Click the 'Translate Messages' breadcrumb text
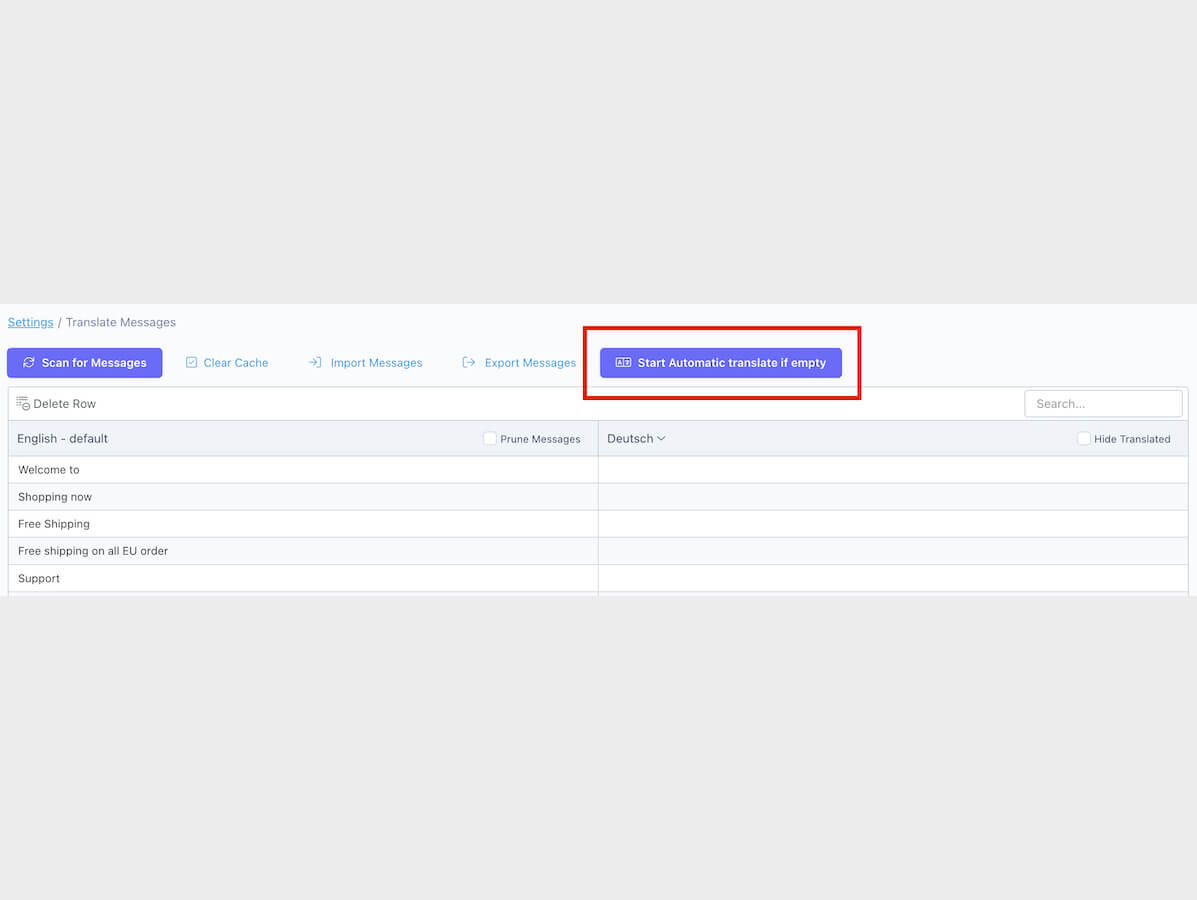Screen dimensions: 1197x900 (x=121, y=322)
